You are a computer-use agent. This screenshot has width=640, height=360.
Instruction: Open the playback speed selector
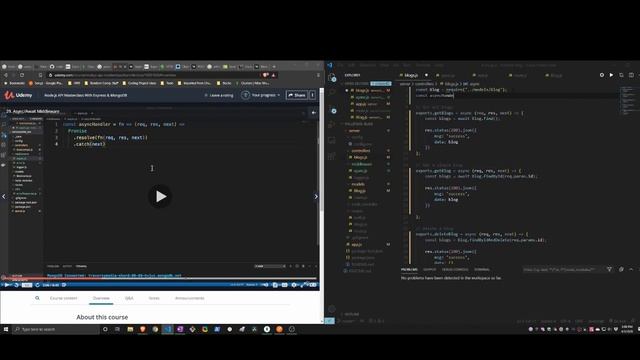tap(27, 285)
